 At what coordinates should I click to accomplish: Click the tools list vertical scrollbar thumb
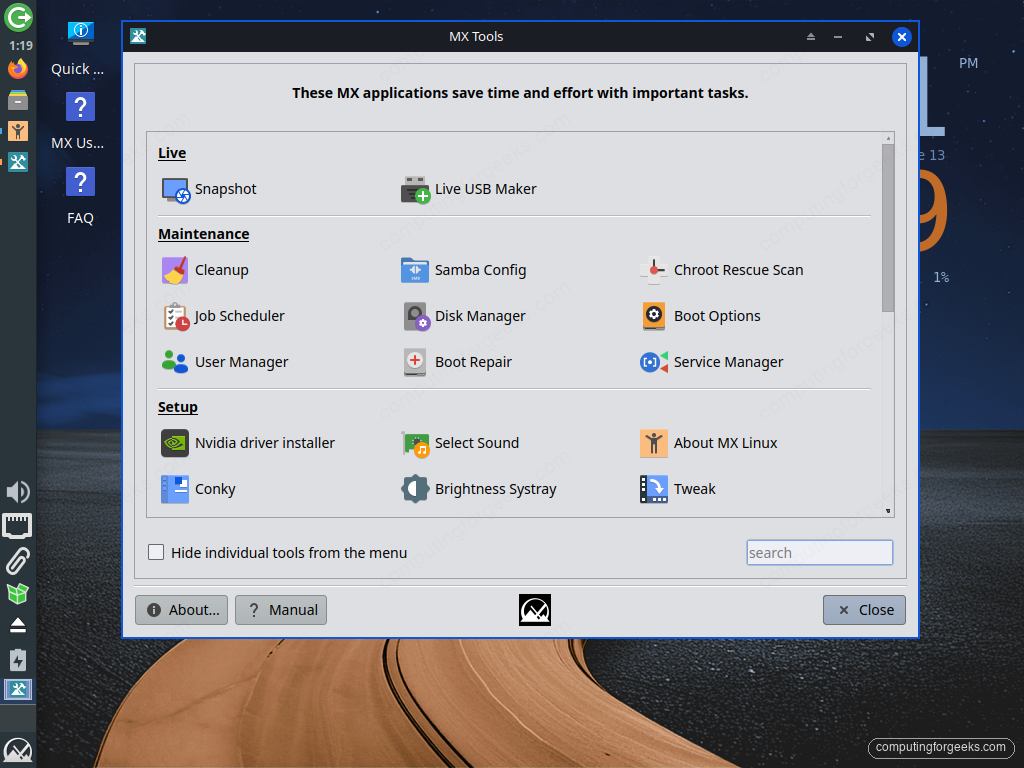point(888,228)
